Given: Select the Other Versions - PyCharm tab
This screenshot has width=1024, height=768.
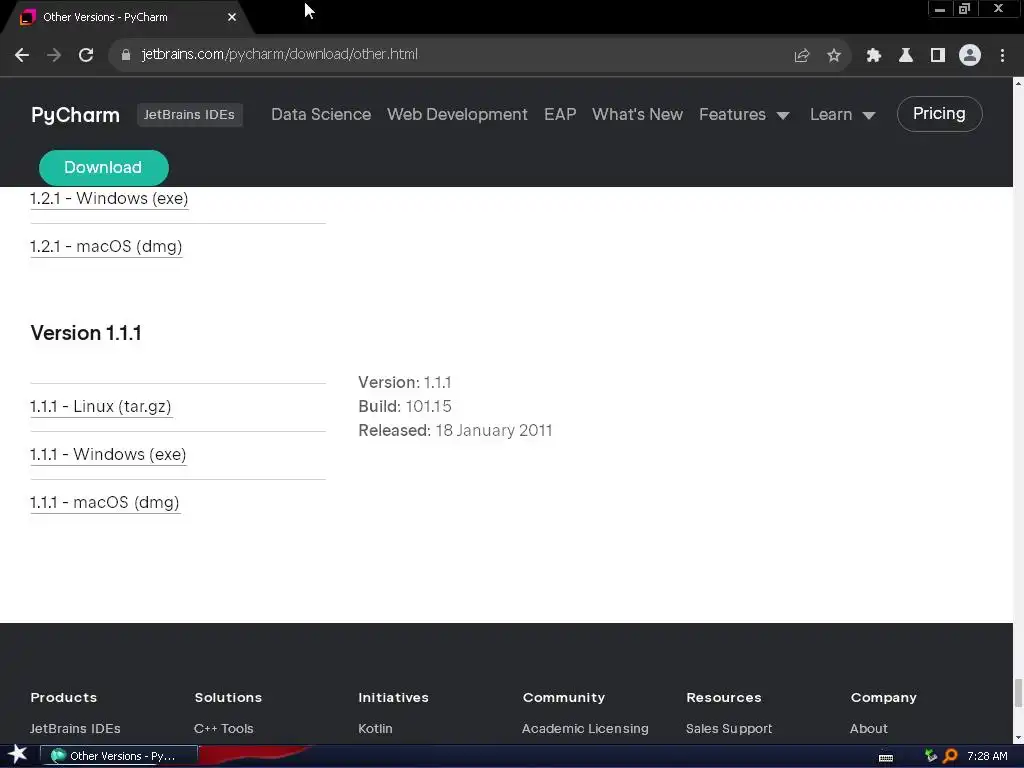Looking at the screenshot, I should pyautogui.click(x=127, y=17).
